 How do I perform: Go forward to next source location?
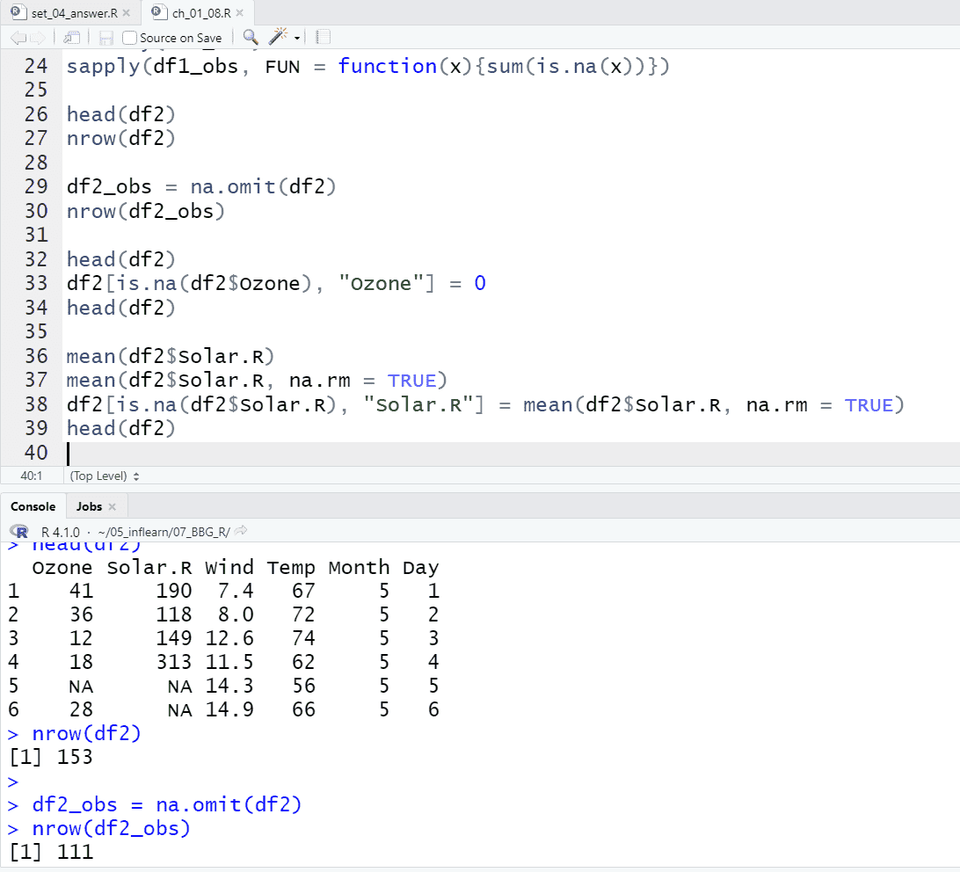tap(38, 38)
